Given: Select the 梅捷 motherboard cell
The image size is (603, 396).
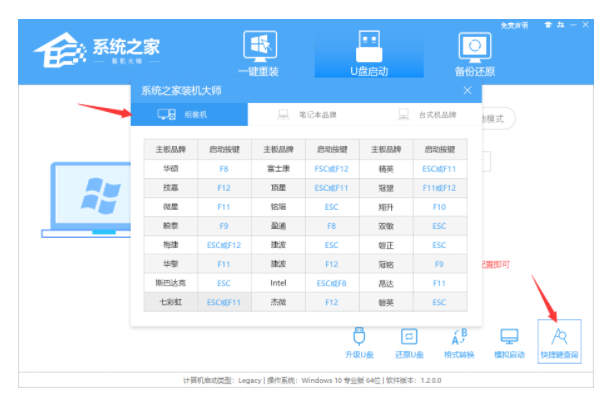Looking at the screenshot, I should [x=171, y=245].
